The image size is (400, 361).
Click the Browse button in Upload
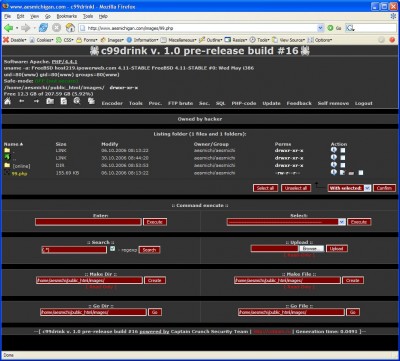click(311, 249)
